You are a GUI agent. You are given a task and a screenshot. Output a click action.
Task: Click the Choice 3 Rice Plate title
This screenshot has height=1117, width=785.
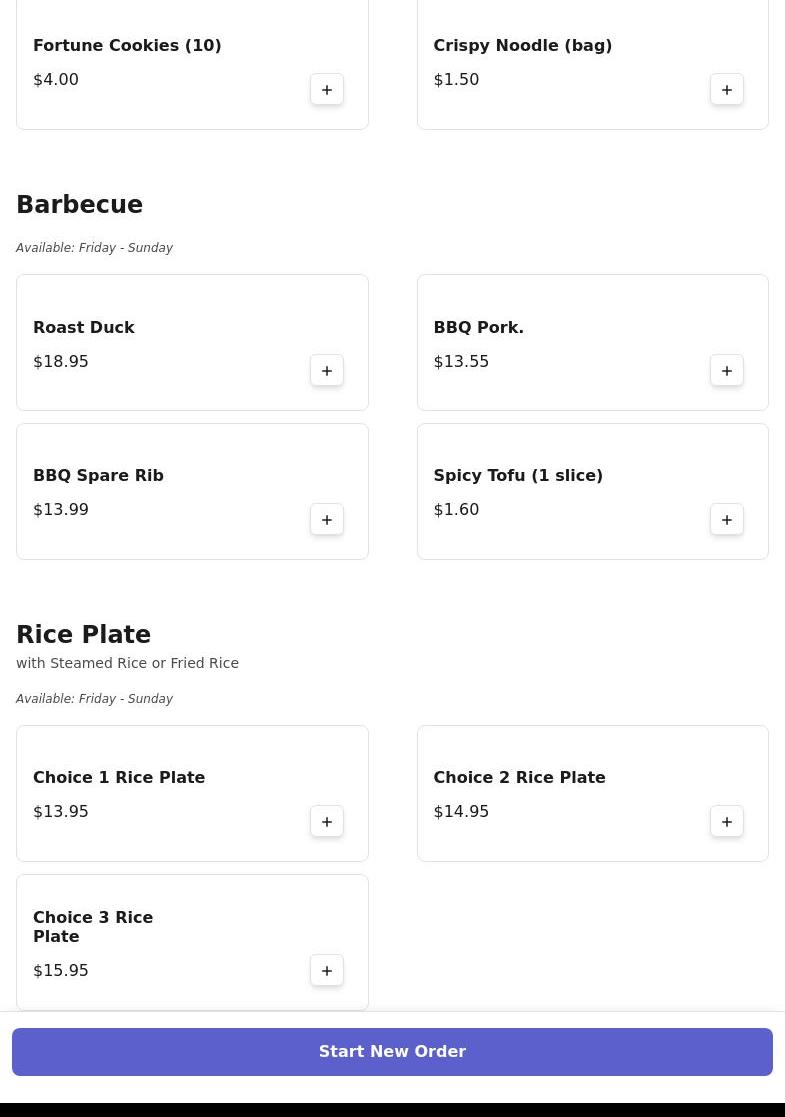93,927
